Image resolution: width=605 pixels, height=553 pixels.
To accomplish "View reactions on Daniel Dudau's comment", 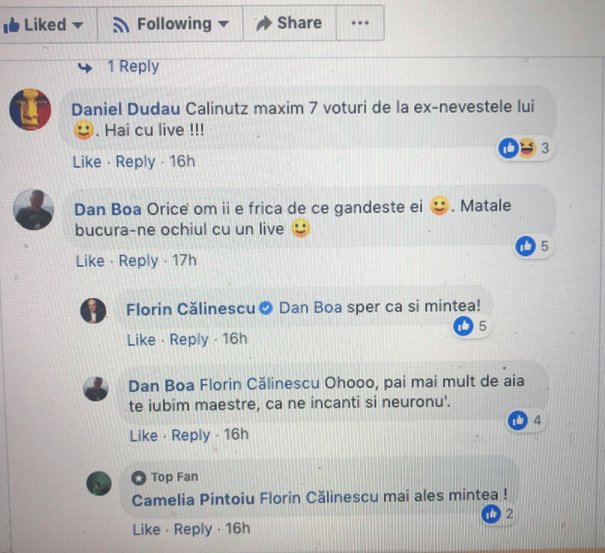I will click(524, 148).
